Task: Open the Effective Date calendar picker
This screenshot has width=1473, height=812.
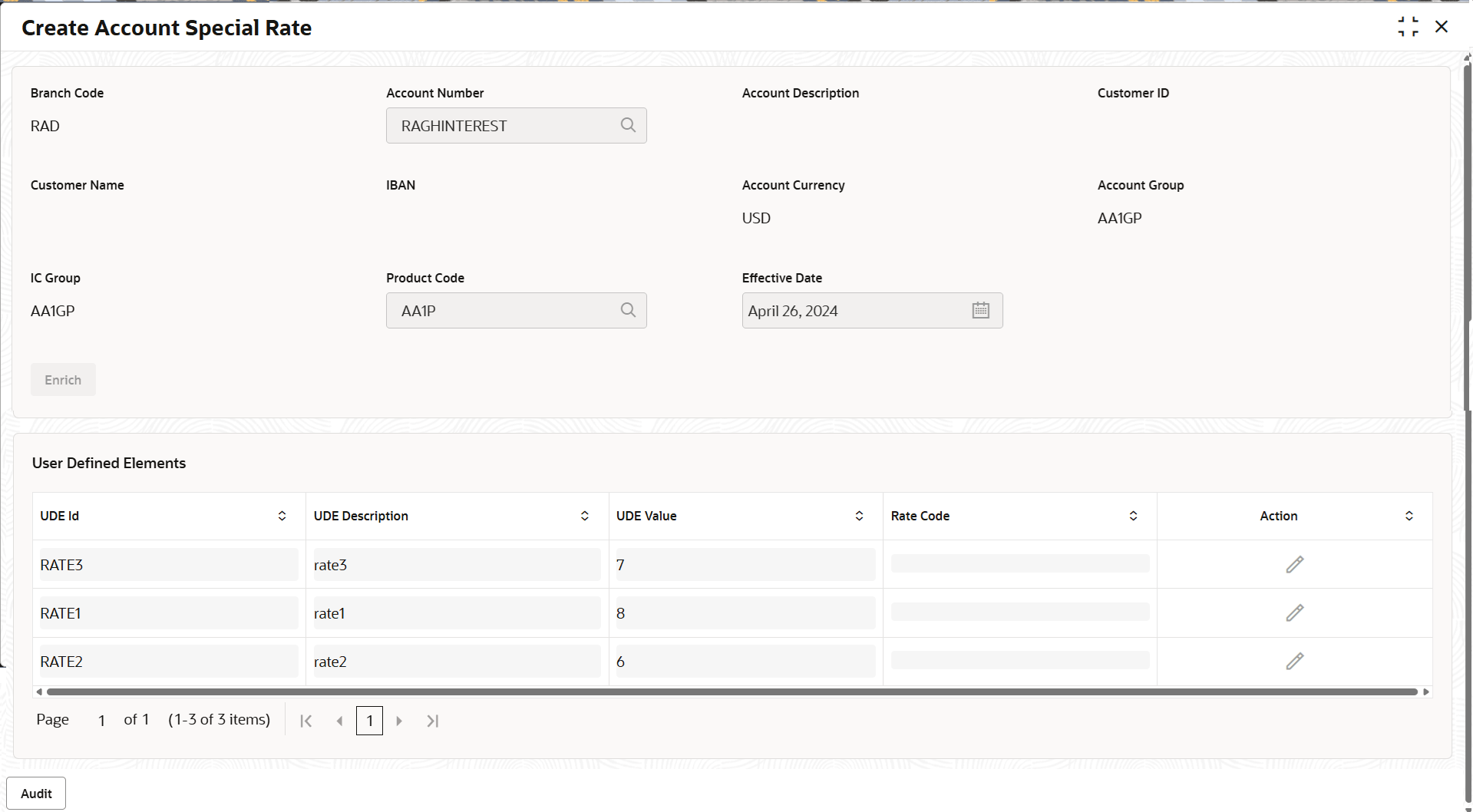Action: [980, 311]
